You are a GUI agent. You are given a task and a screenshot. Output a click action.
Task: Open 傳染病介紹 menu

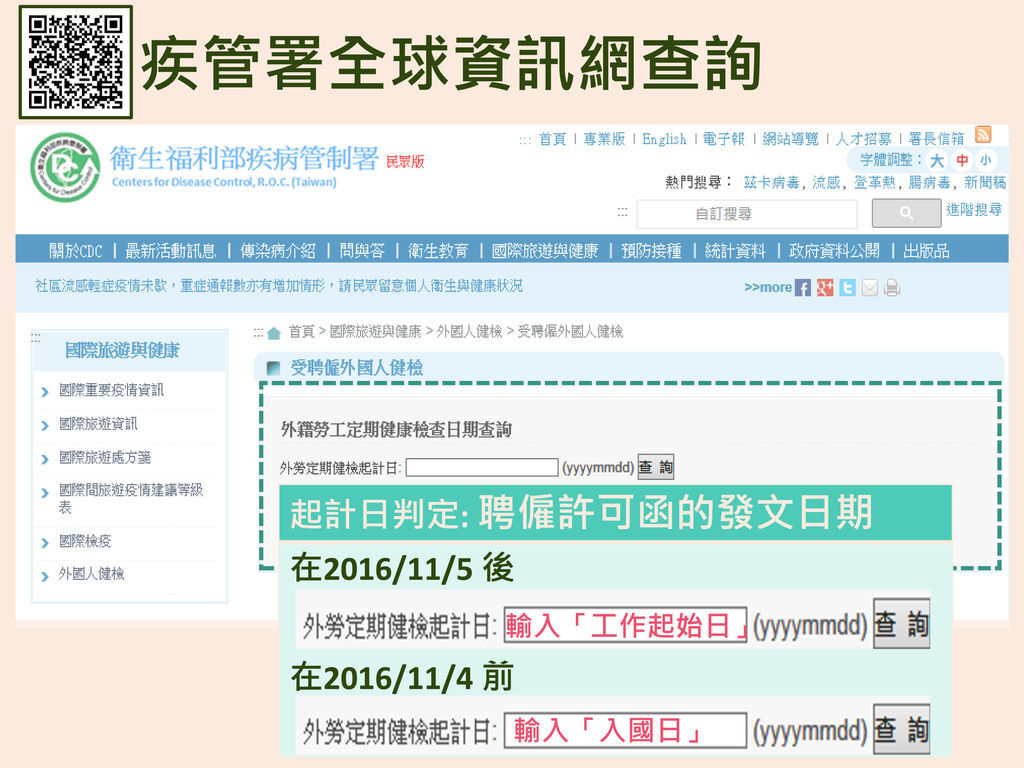pos(278,251)
